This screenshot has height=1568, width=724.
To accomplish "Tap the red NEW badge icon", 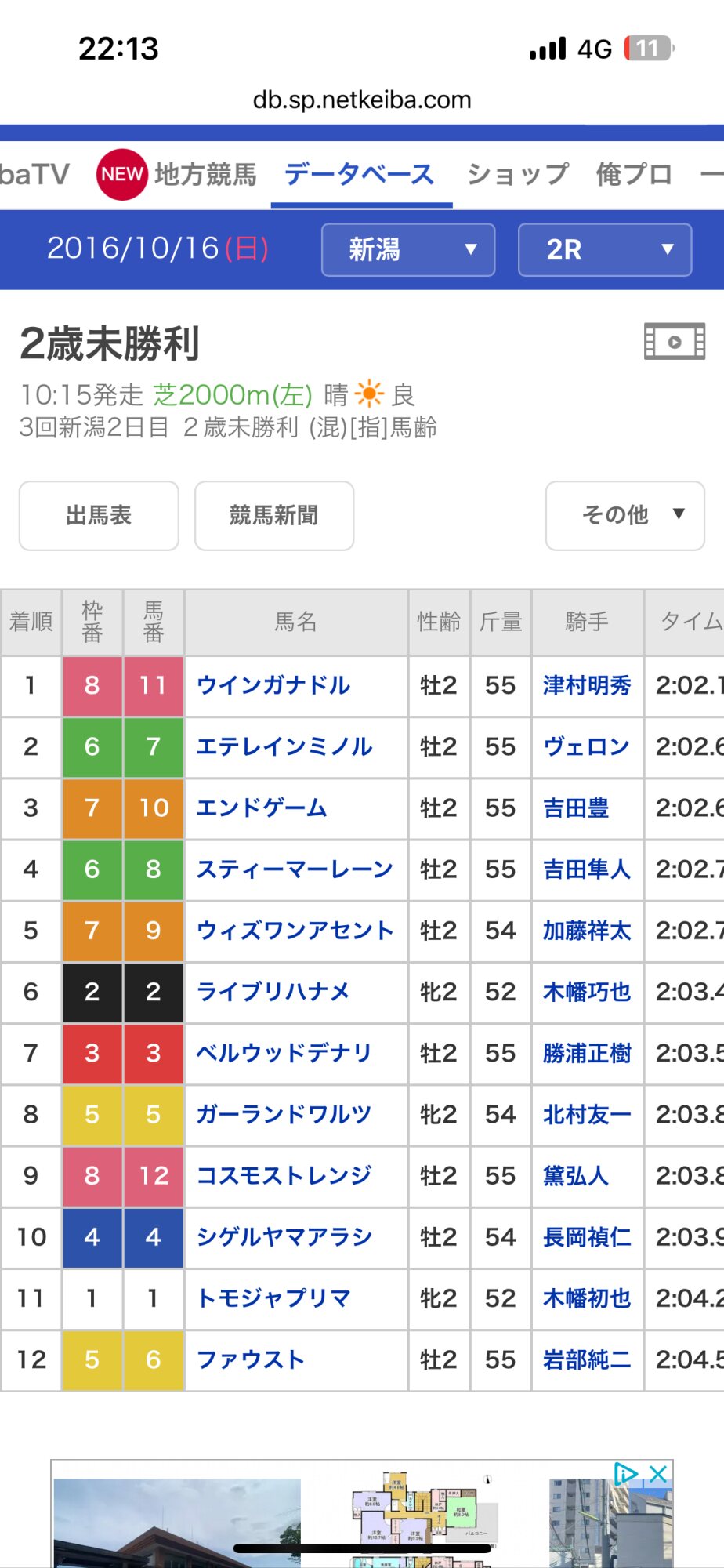I will coord(121,174).
